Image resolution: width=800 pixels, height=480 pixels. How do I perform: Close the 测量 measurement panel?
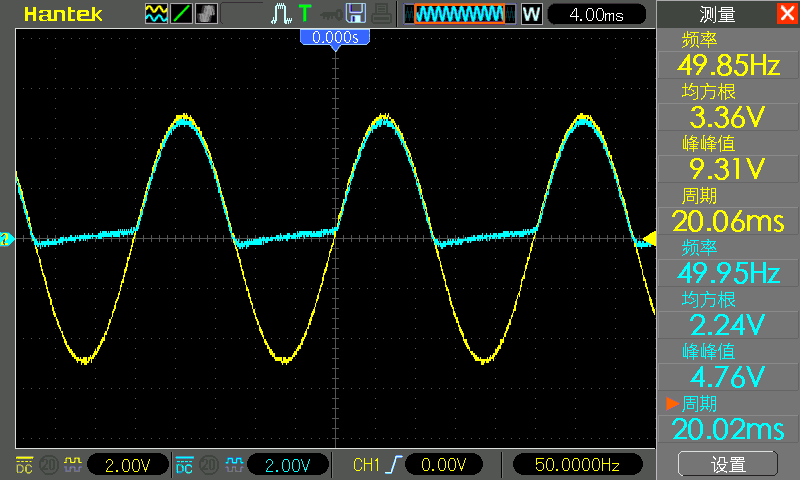[x=787, y=14]
